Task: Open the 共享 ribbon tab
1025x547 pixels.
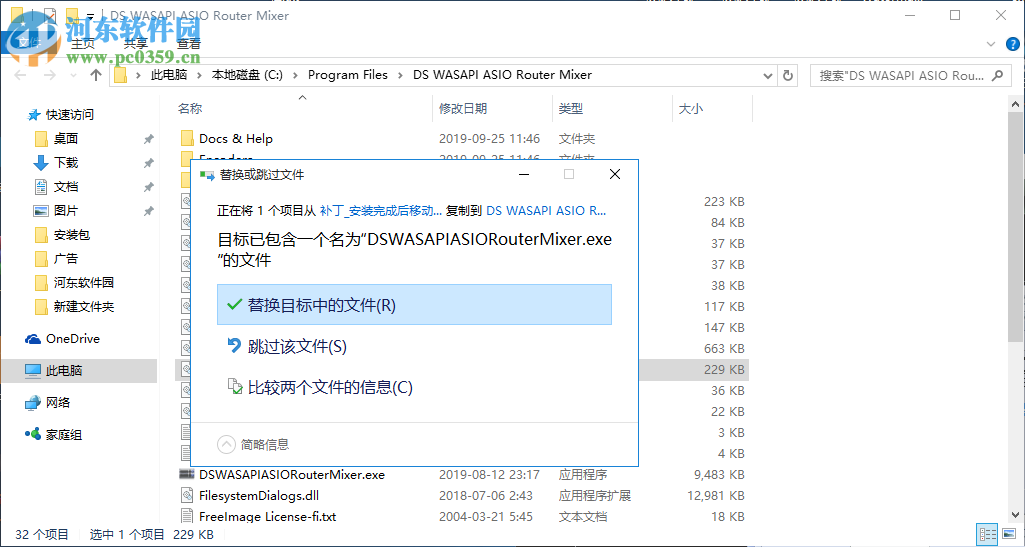Action: [x=135, y=43]
